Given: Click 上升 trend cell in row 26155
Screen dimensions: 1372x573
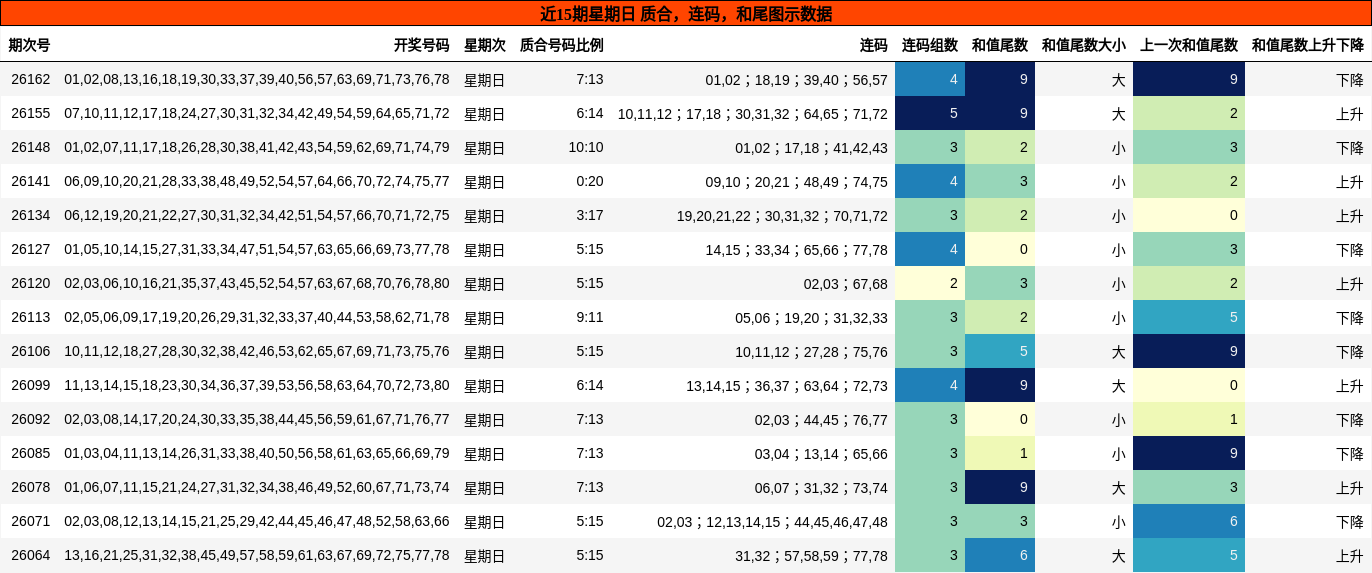Looking at the screenshot, I should coord(1350,113).
